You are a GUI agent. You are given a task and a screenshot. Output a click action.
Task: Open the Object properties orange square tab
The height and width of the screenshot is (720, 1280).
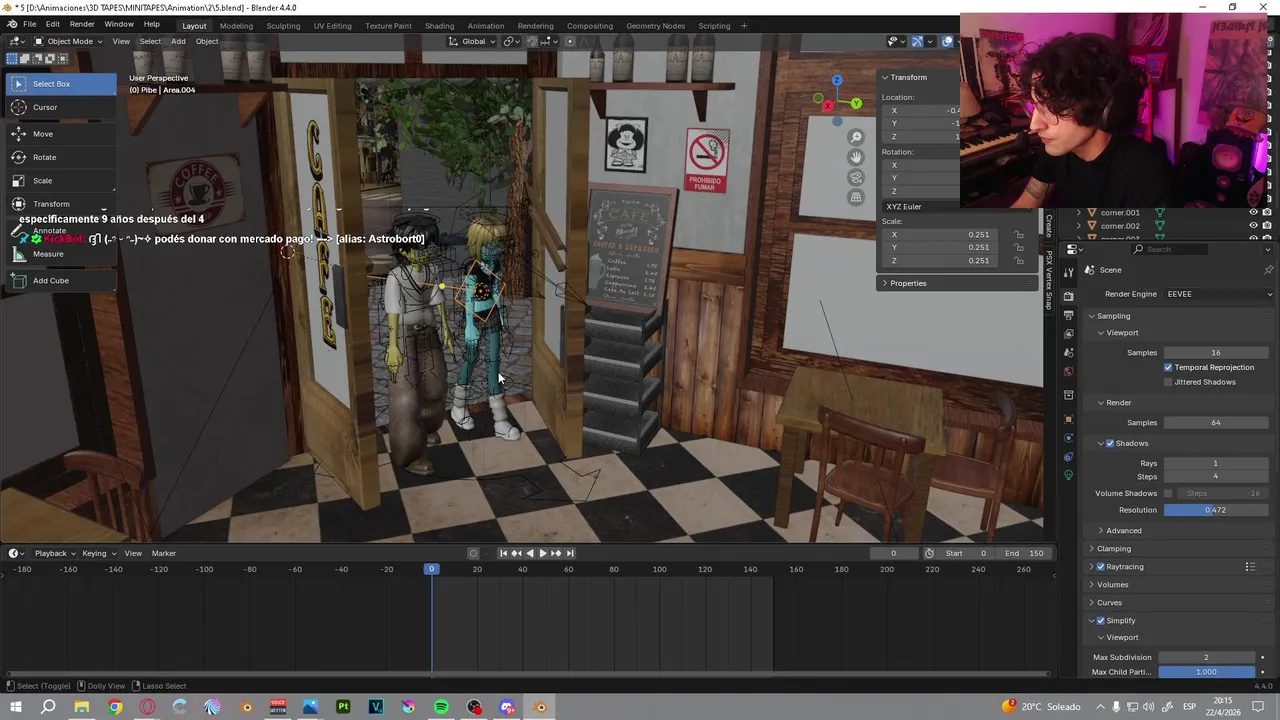pos(1068,419)
